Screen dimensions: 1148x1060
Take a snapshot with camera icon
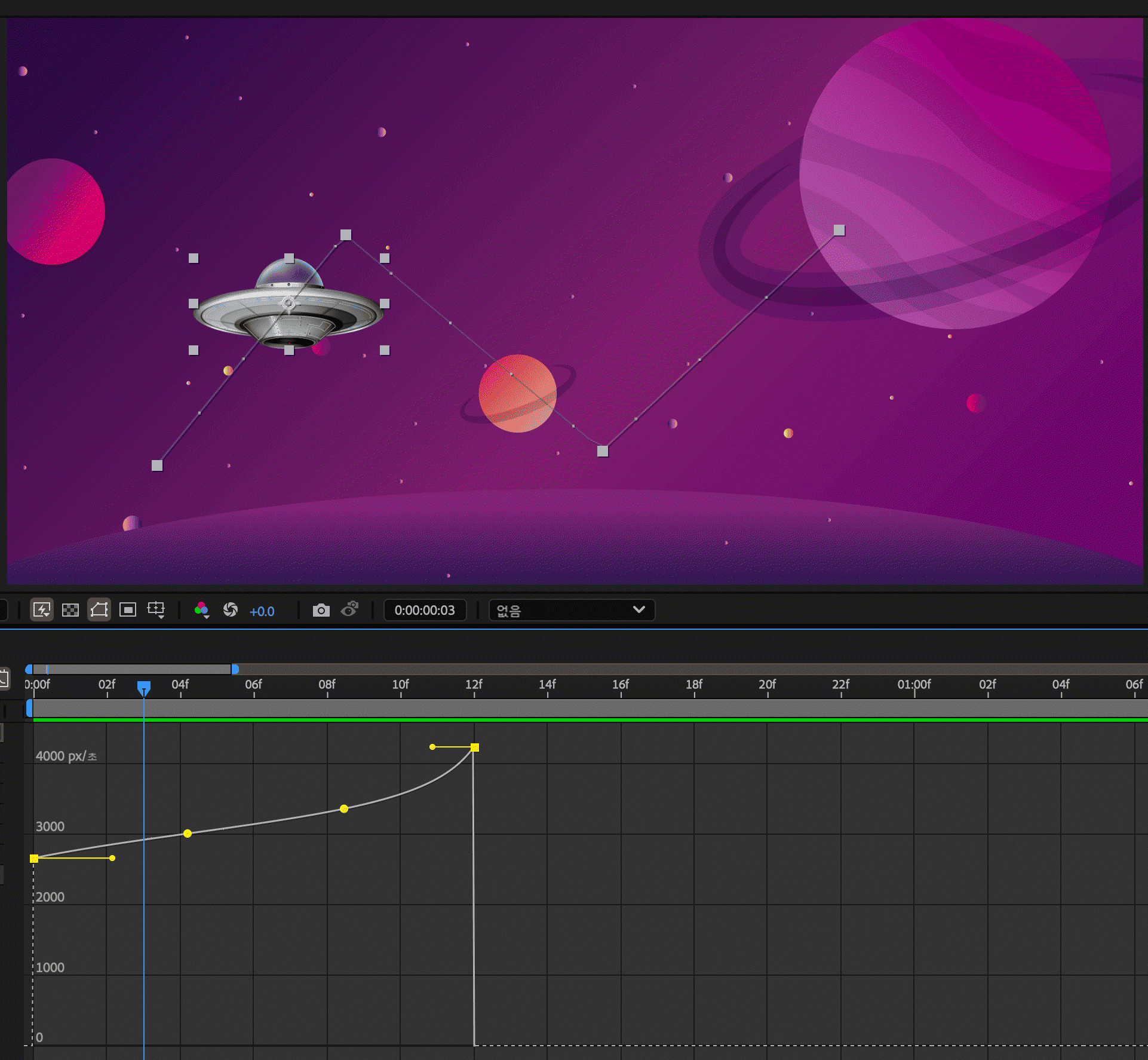(321, 610)
